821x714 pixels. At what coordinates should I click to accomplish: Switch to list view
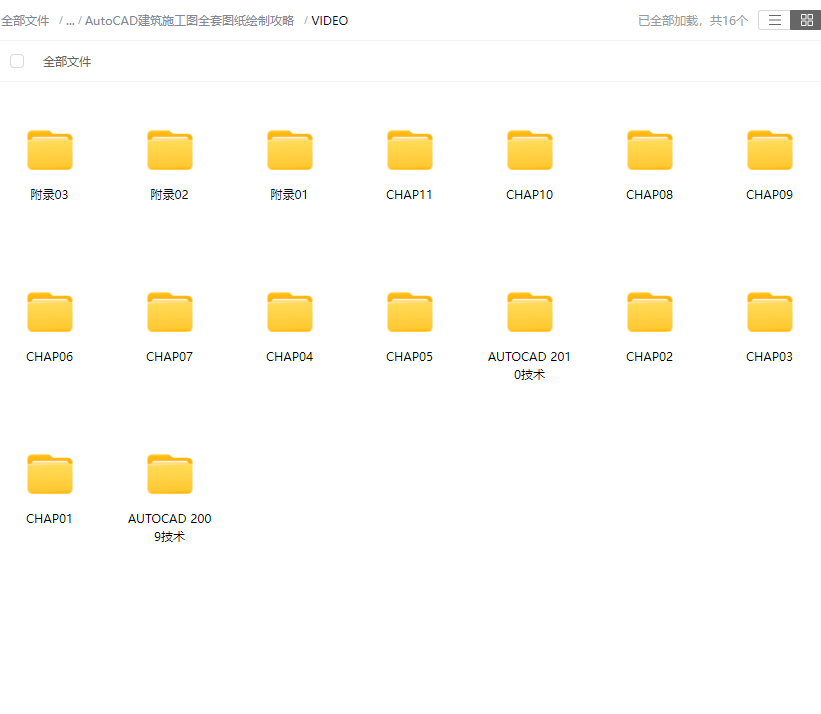click(774, 20)
